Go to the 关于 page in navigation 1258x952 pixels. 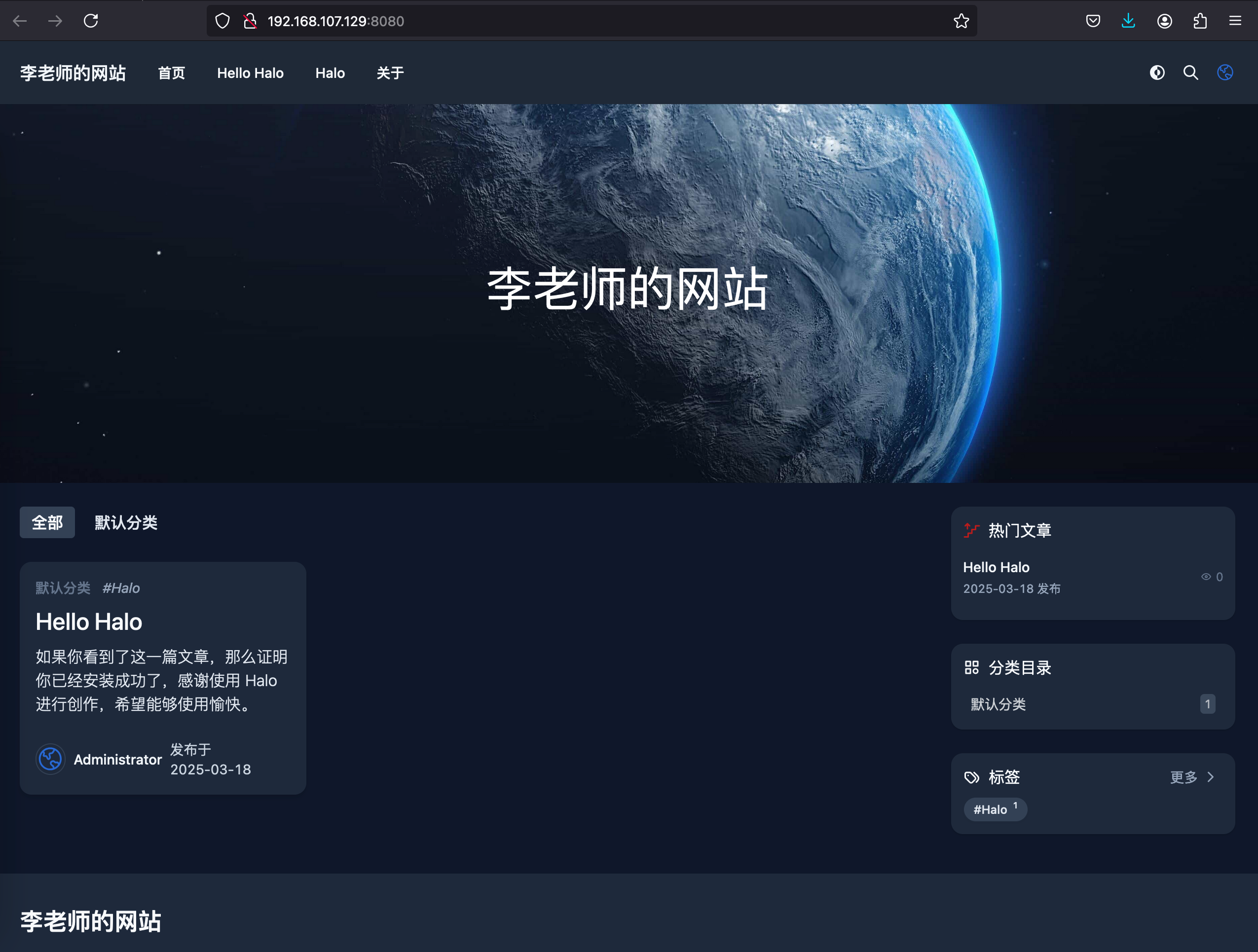[x=390, y=73]
